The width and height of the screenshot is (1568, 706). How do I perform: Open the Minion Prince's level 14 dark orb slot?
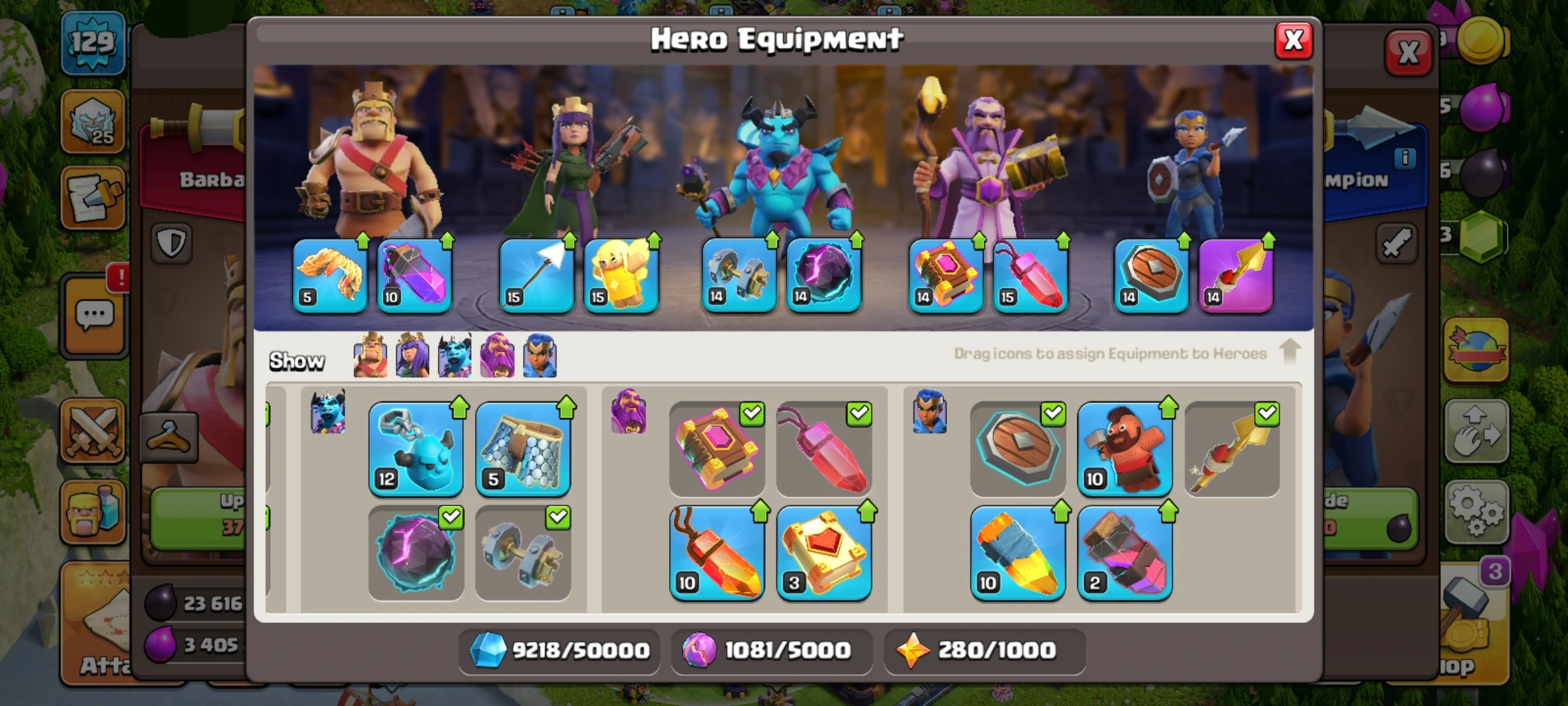824,275
